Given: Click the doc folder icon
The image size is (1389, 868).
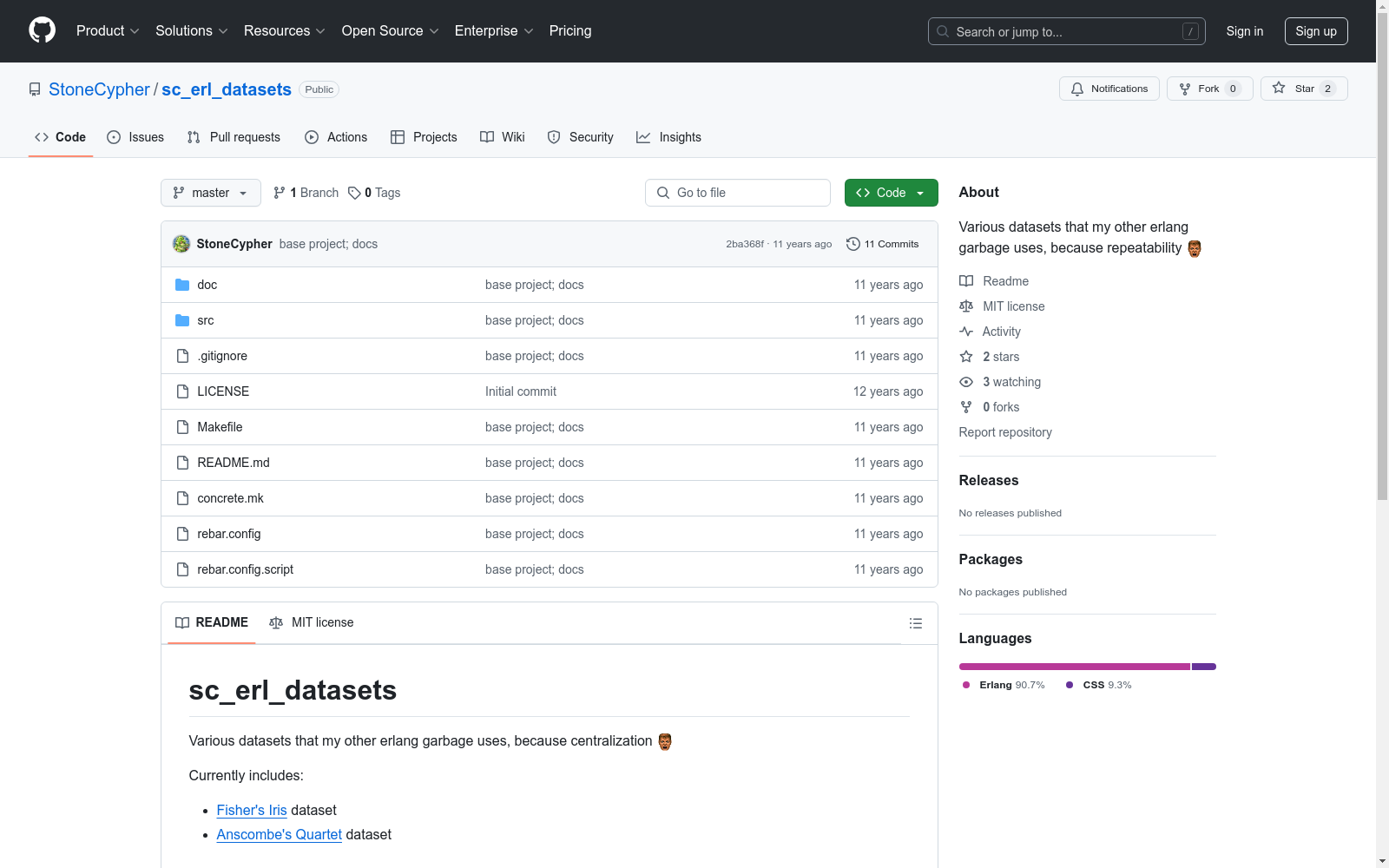Looking at the screenshot, I should (182, 285).
